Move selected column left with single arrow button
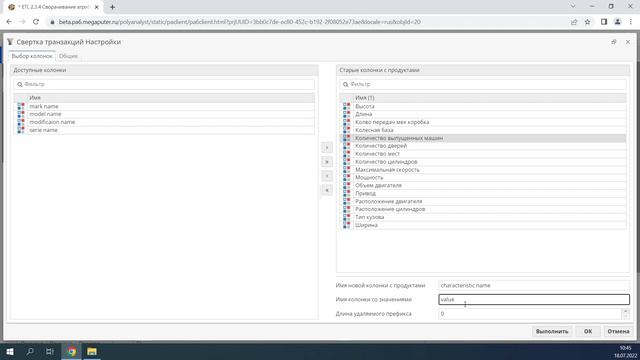Image resolution: width=640 pixels, height=360 pixels. click(327, 176)
